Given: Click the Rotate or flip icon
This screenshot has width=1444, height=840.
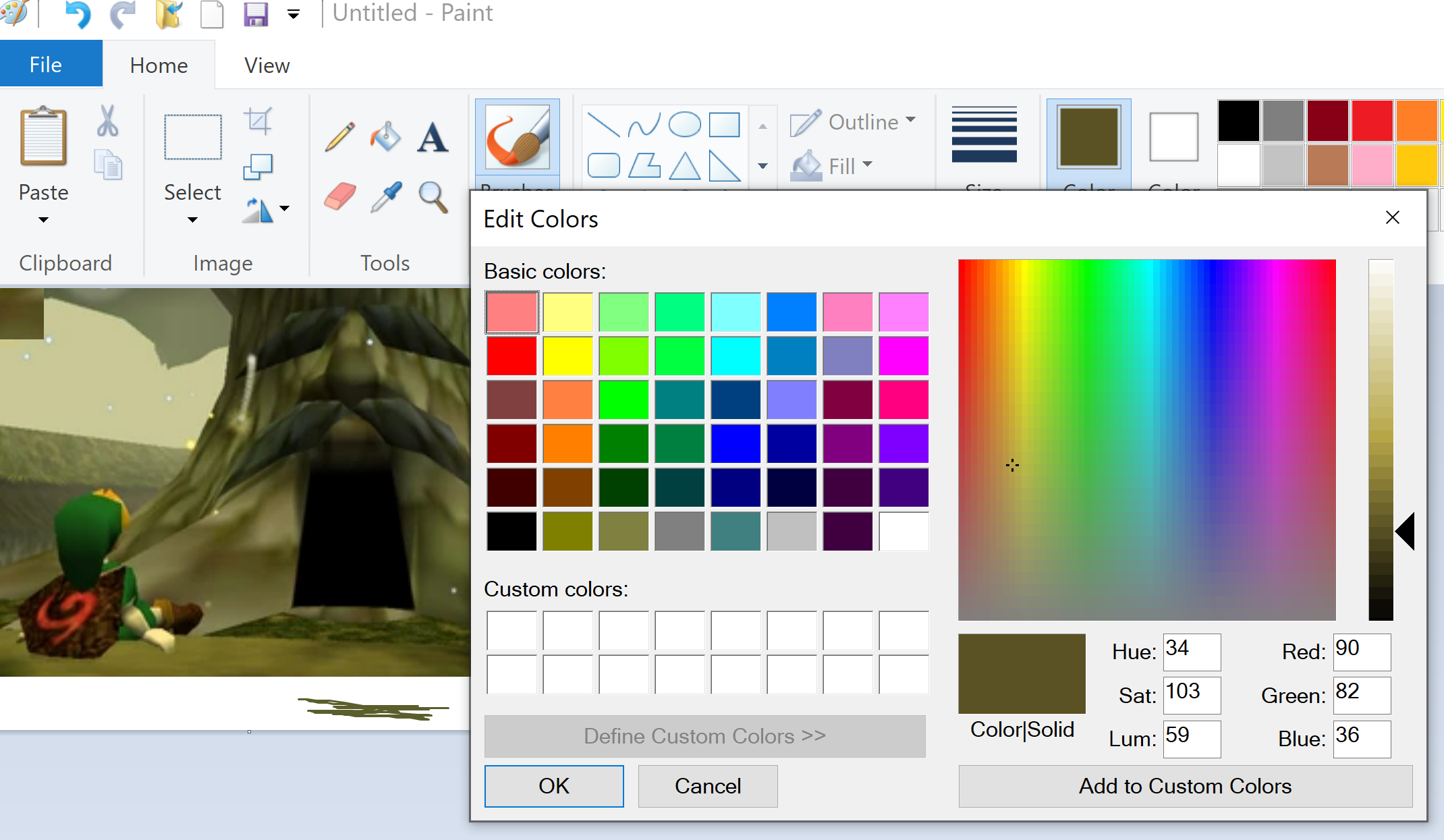Looking at the screenshot, I should tap(258, 210).
